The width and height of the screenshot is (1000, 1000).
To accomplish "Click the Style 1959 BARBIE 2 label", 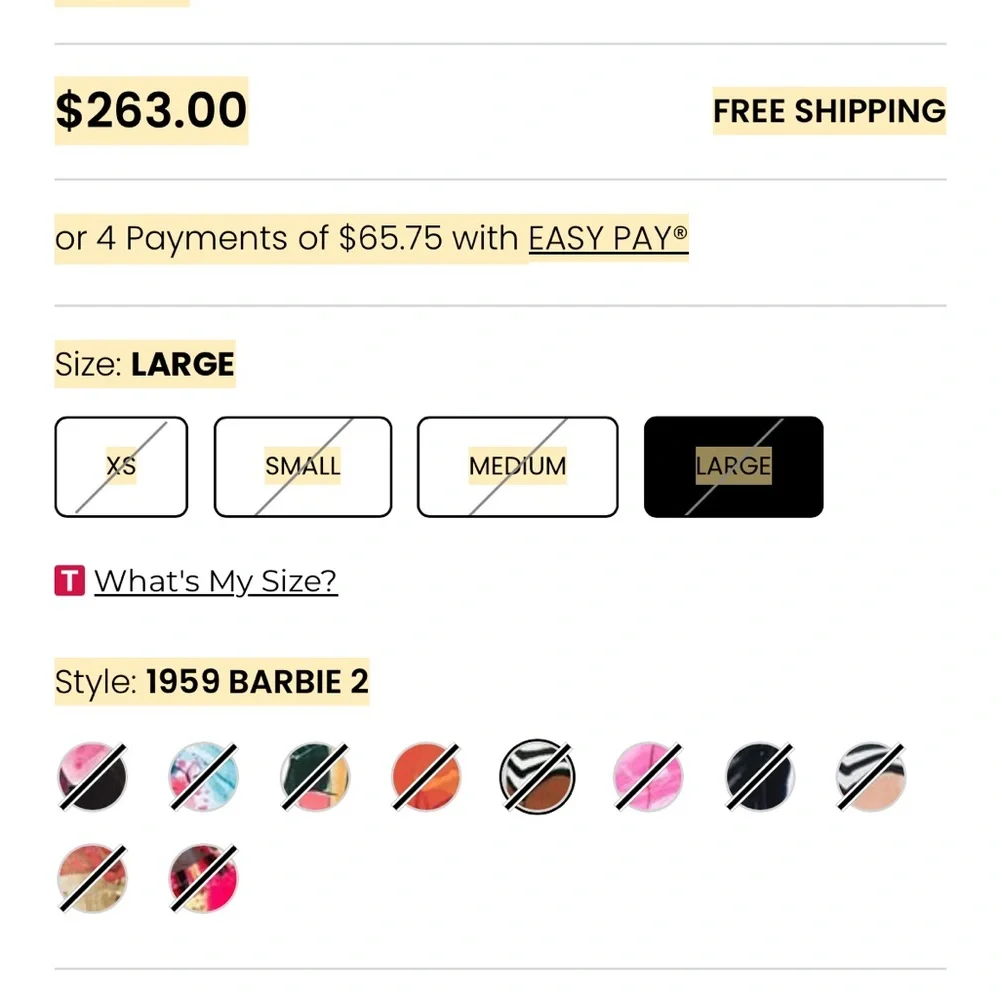I will click(x=212, y=683).
